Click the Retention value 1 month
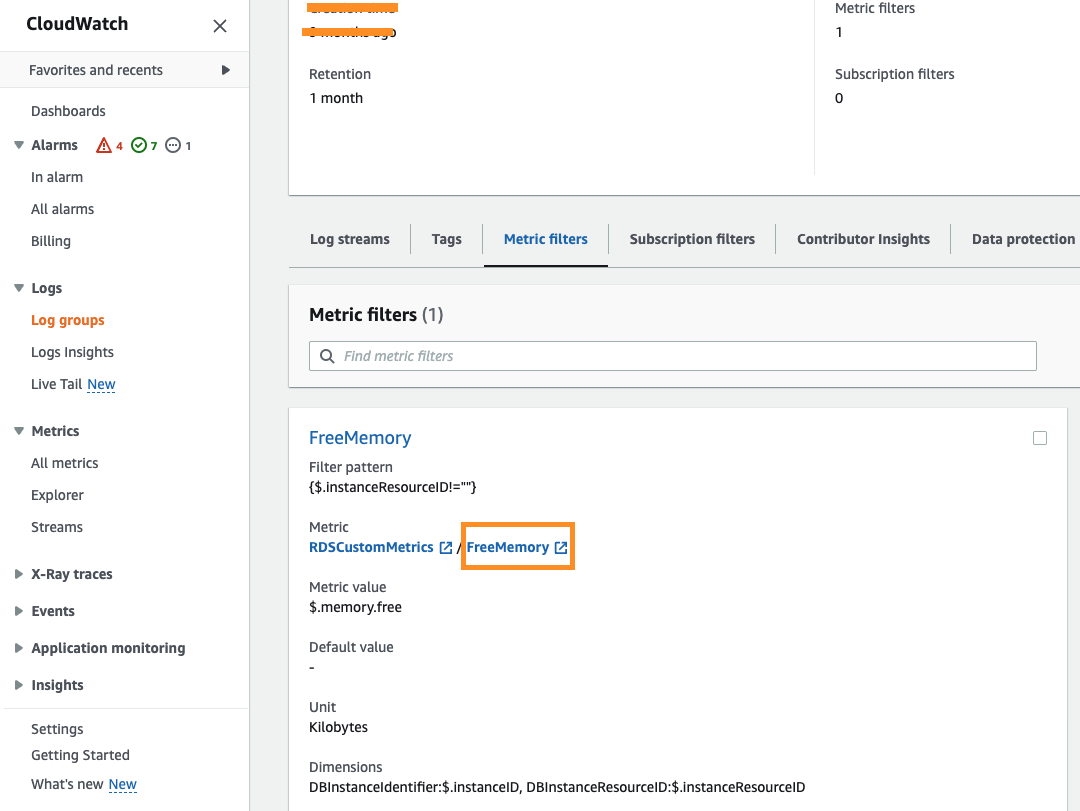Viewport: 1080px width, 811px height. (x=336, y=98)
